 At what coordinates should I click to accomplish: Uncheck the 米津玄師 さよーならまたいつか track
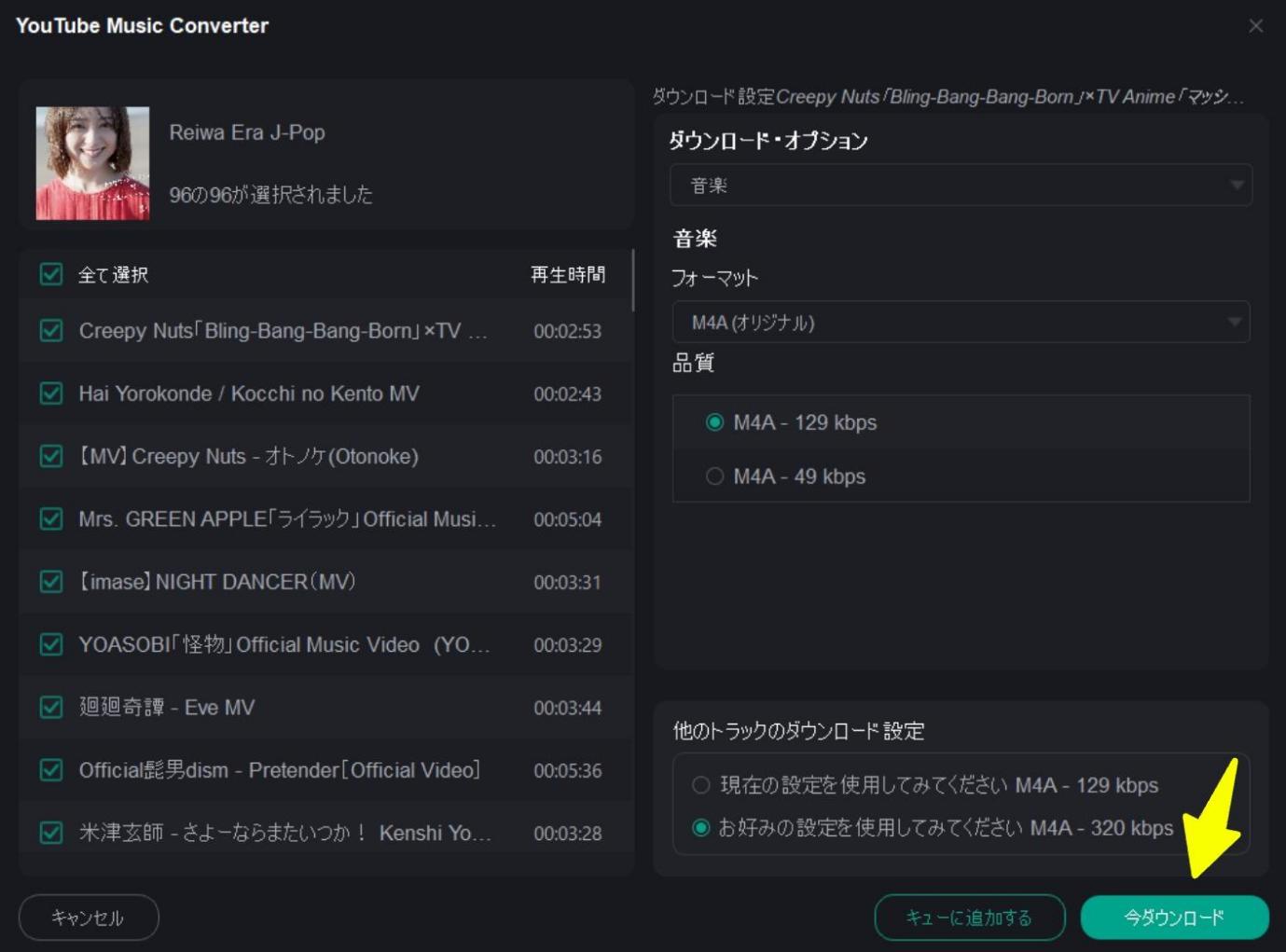tap(51, 833)
